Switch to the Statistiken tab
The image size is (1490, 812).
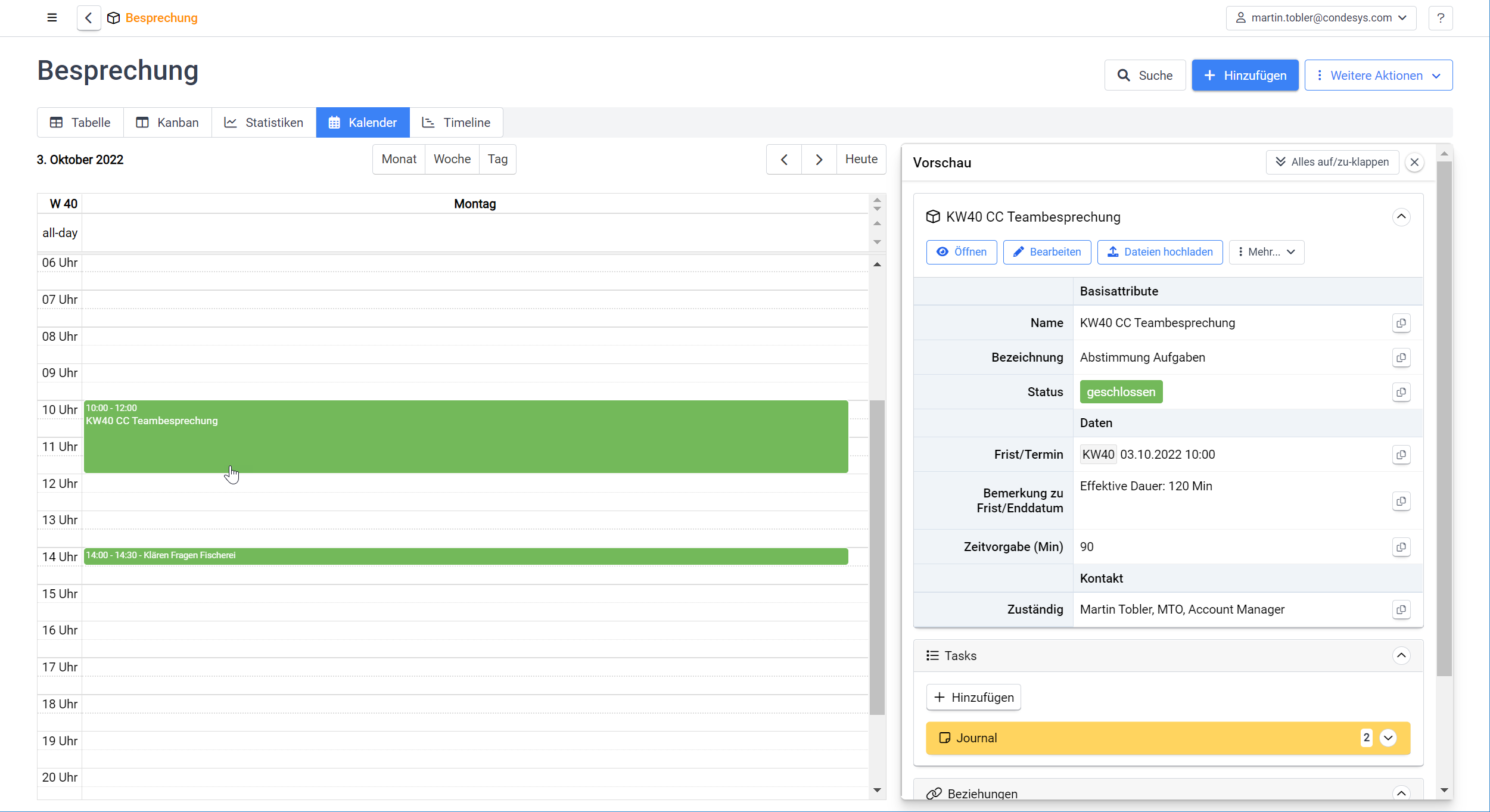(x=264, y=123)
